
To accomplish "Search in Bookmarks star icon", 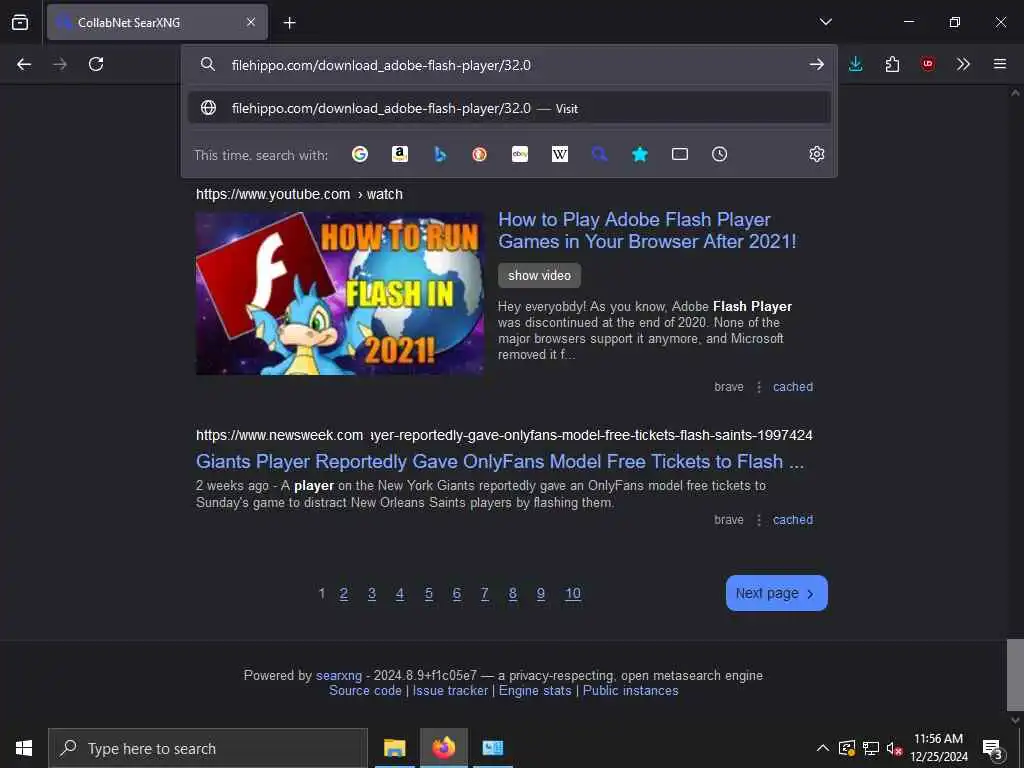I will click(x=640, y=154).
